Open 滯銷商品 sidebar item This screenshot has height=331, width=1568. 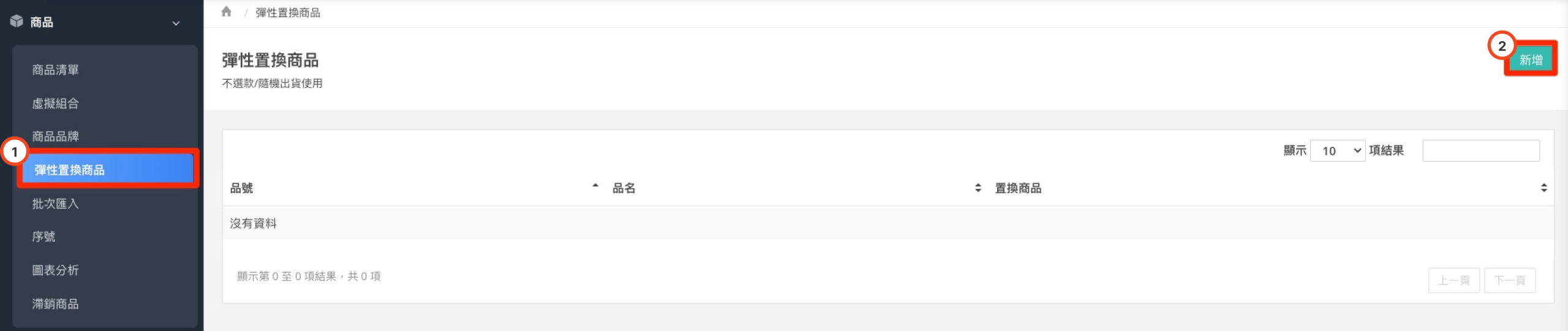pyautogui.click(x=56, y=304)
